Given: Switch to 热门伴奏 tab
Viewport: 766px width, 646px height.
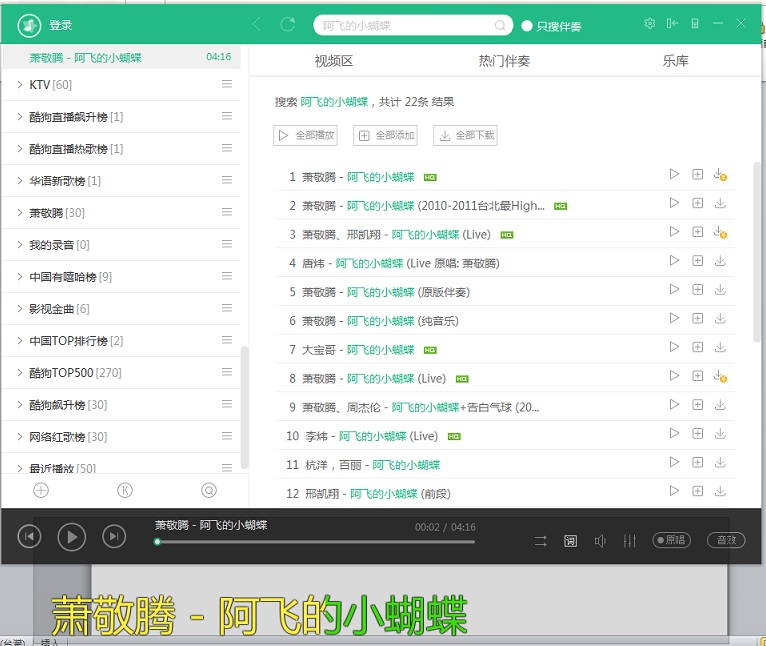Looking at the screenshot, I should tap(504, 61).
